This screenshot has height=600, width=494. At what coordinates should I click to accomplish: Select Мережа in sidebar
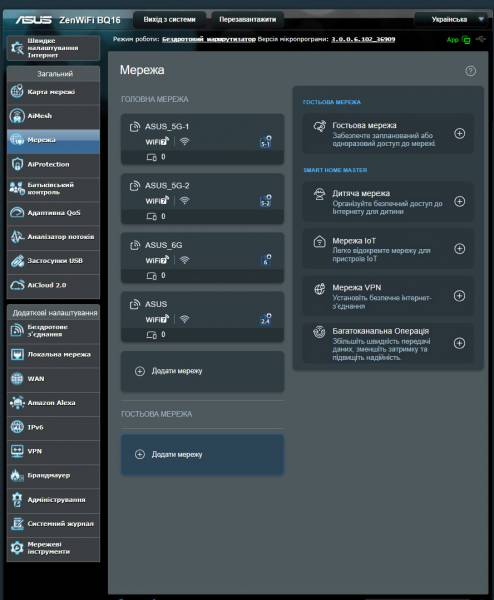(53, 140)
